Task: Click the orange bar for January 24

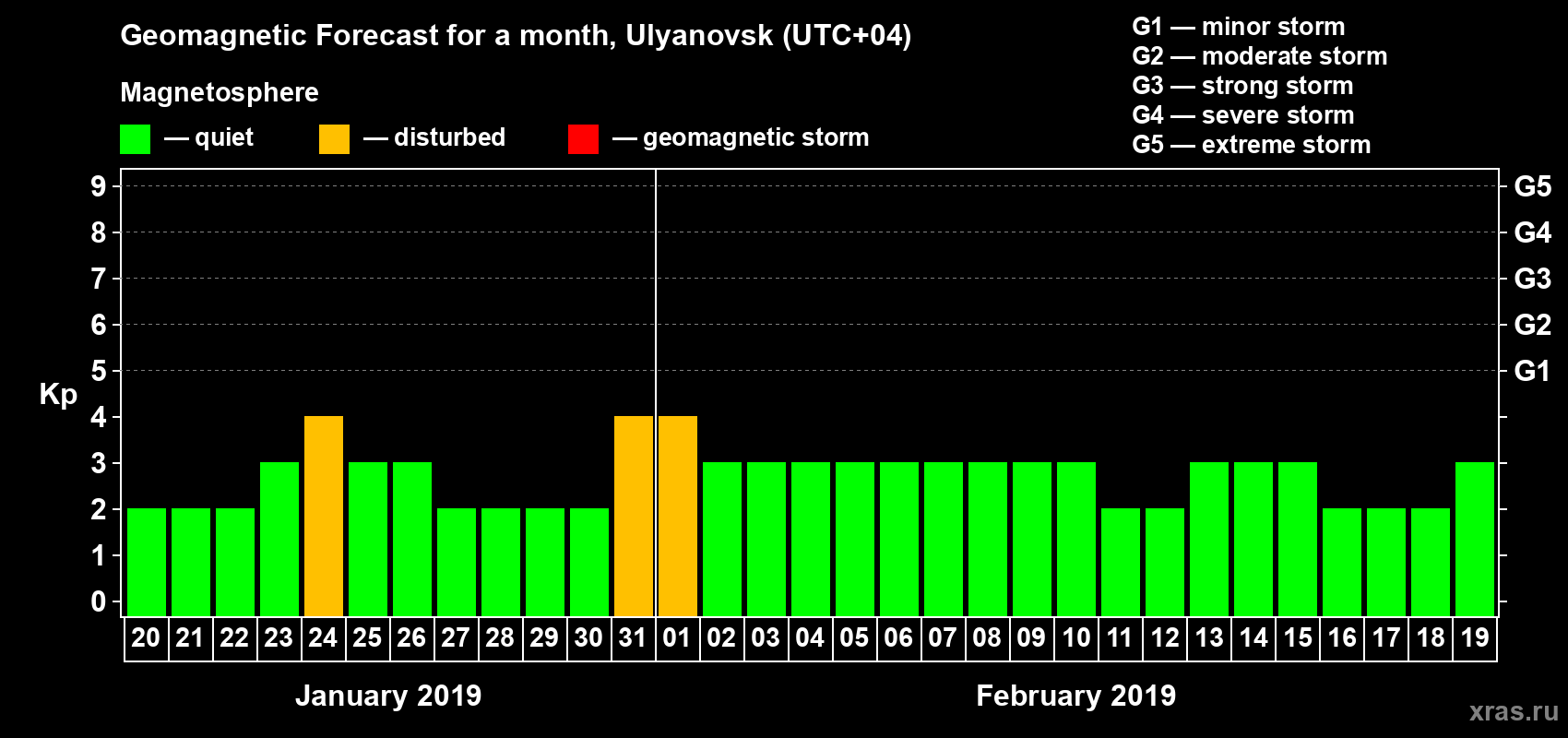Action: pyautogui.click(x=324, y=516)
